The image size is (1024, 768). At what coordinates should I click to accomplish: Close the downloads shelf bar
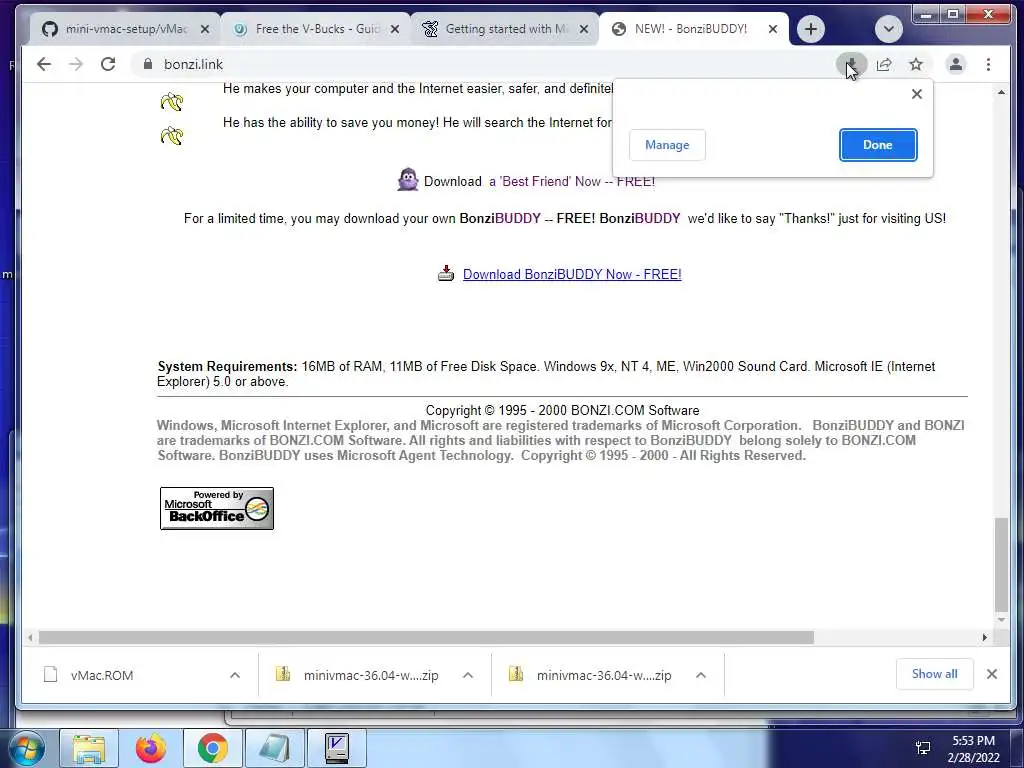tap(991, 674)
